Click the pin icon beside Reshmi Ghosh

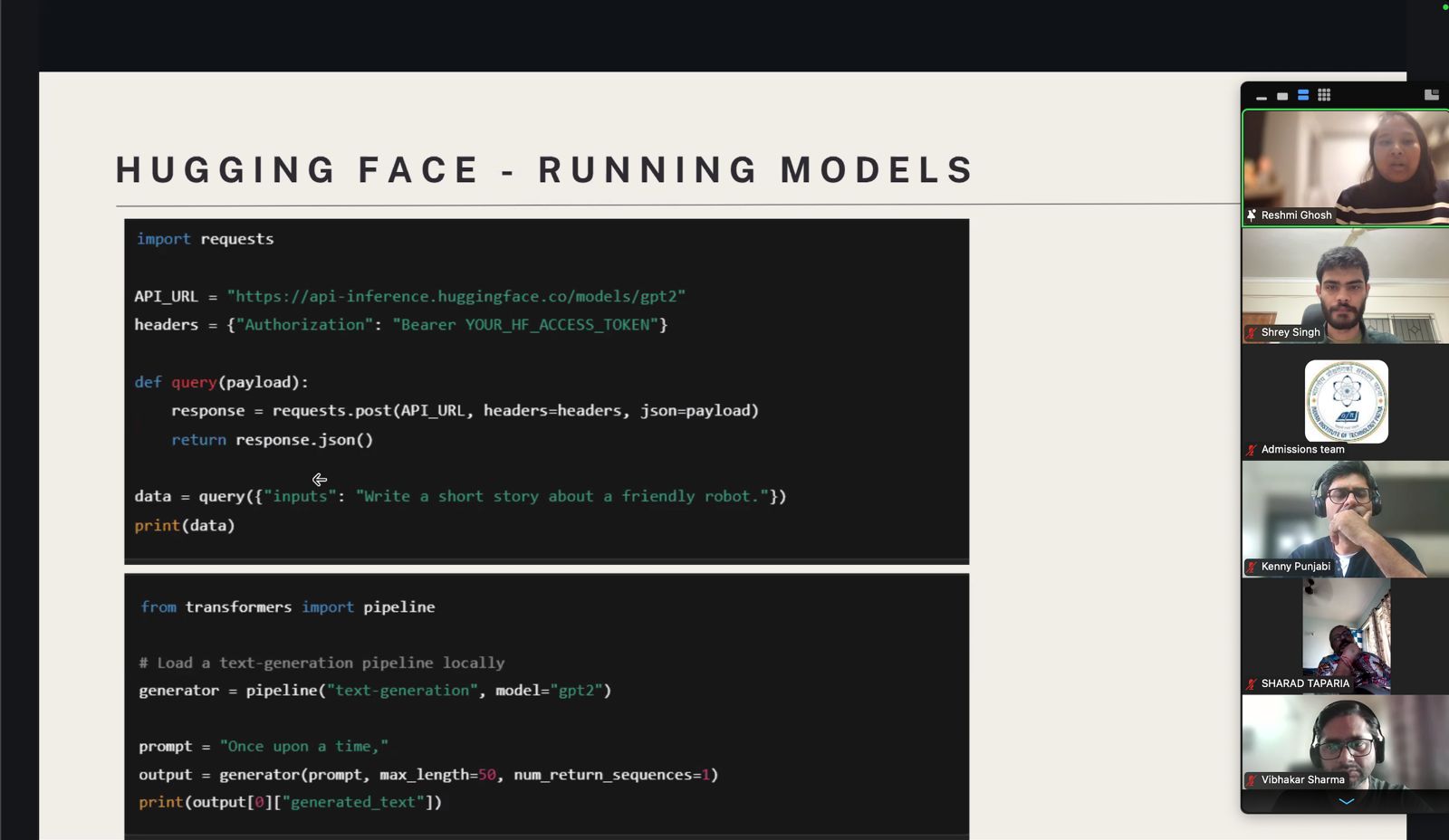(x=1252, y=215)
